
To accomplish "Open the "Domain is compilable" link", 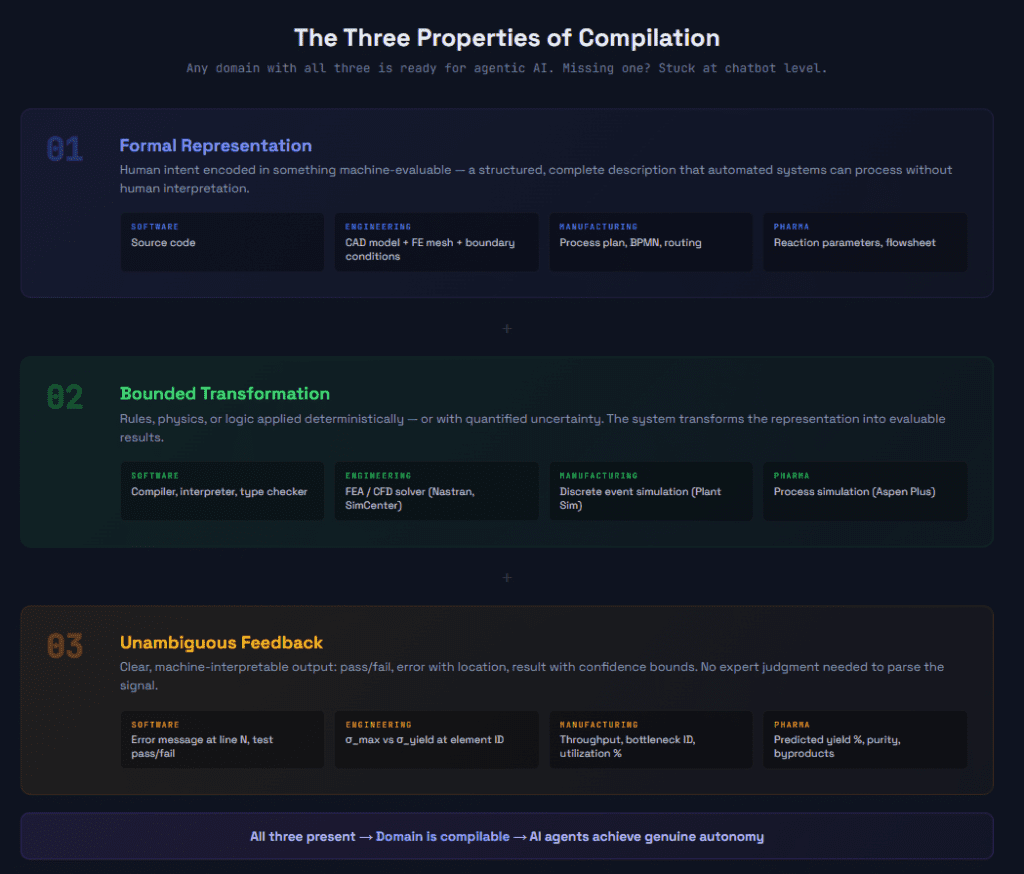I will point(443,836).
